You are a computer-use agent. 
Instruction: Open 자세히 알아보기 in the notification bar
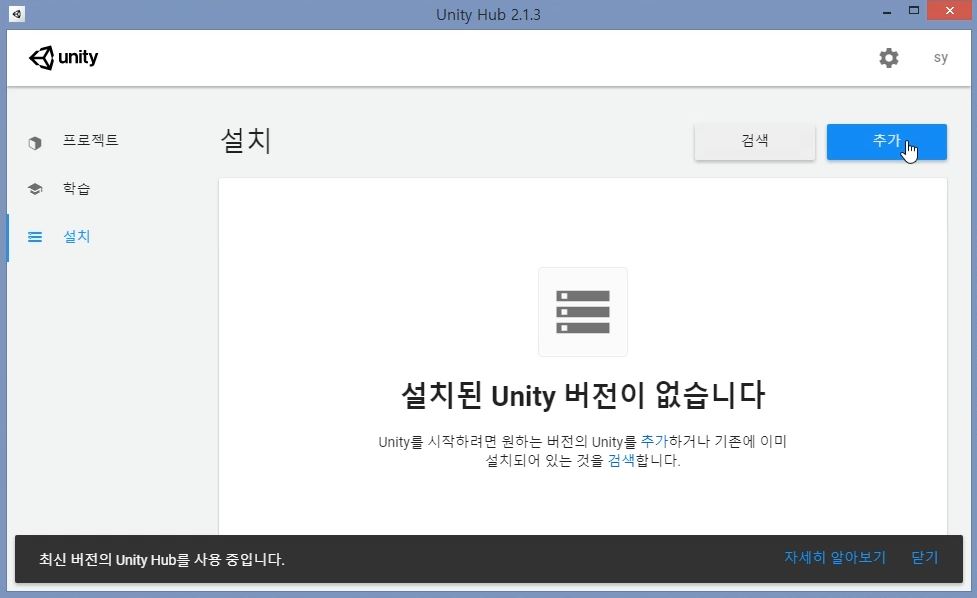tap(835, 558)
